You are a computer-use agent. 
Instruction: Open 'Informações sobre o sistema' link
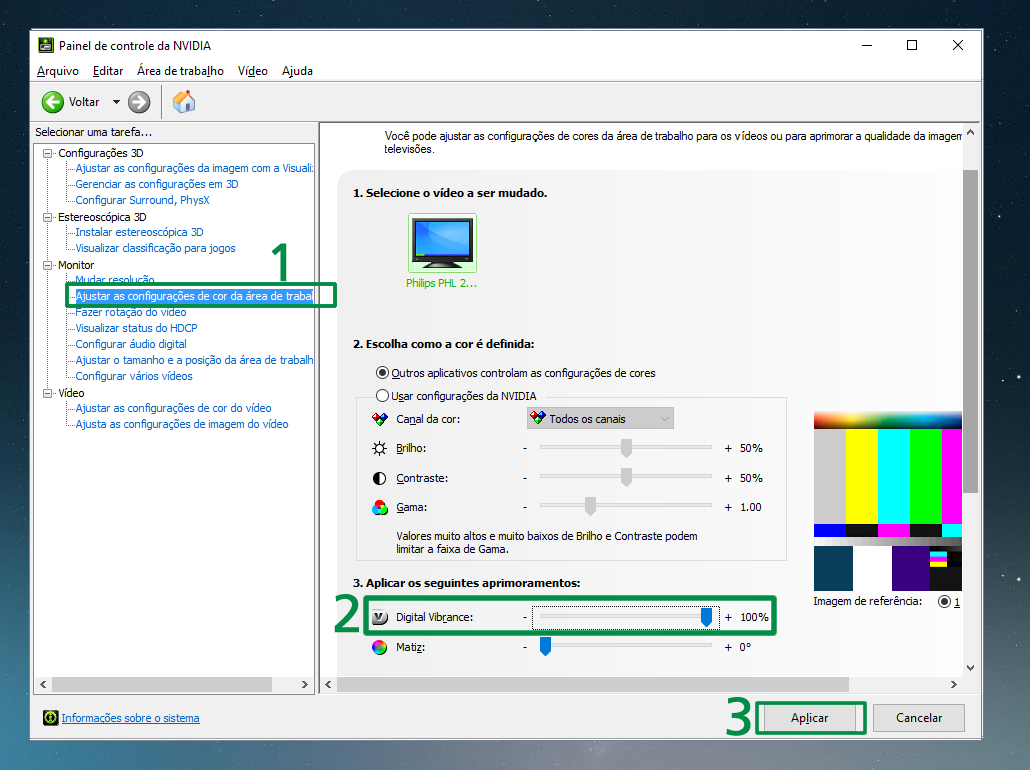[x=130, y=718]
